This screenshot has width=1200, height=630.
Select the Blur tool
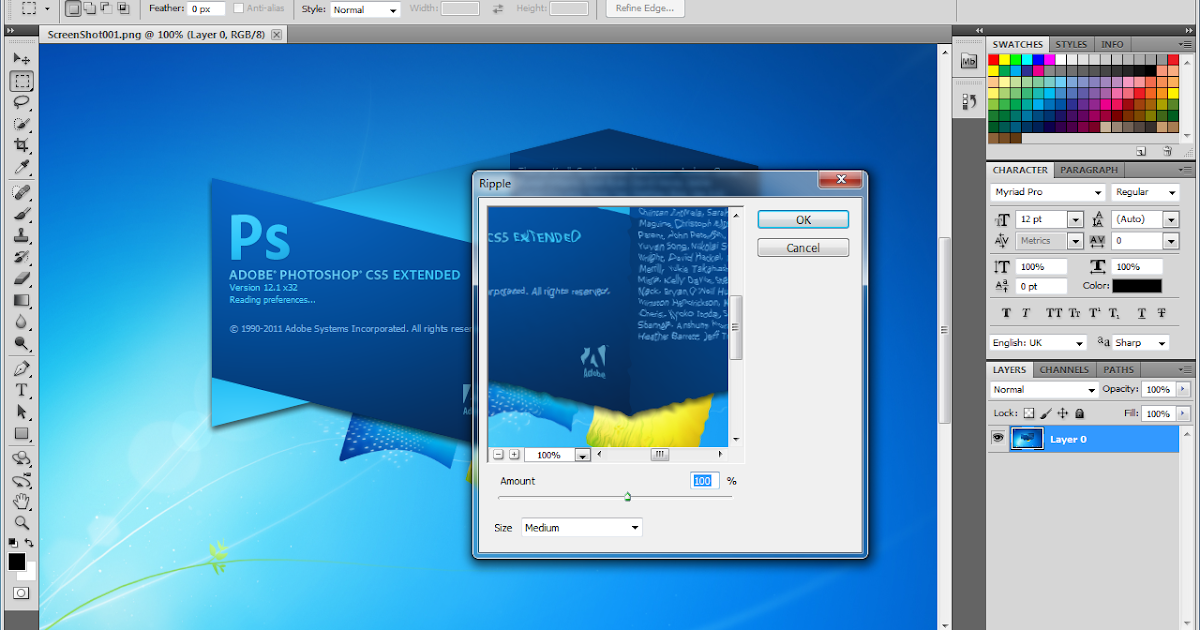pos(21,322)
